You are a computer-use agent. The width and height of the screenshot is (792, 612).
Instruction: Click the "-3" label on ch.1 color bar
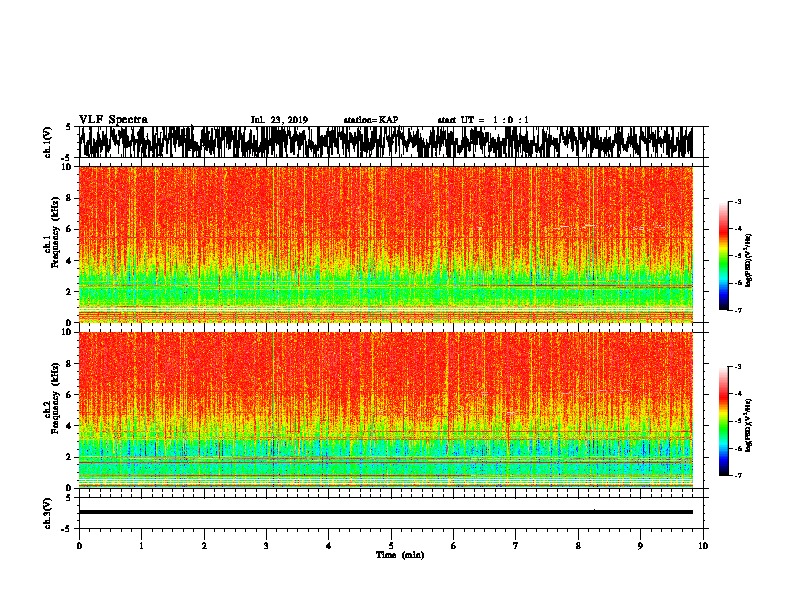737,202
